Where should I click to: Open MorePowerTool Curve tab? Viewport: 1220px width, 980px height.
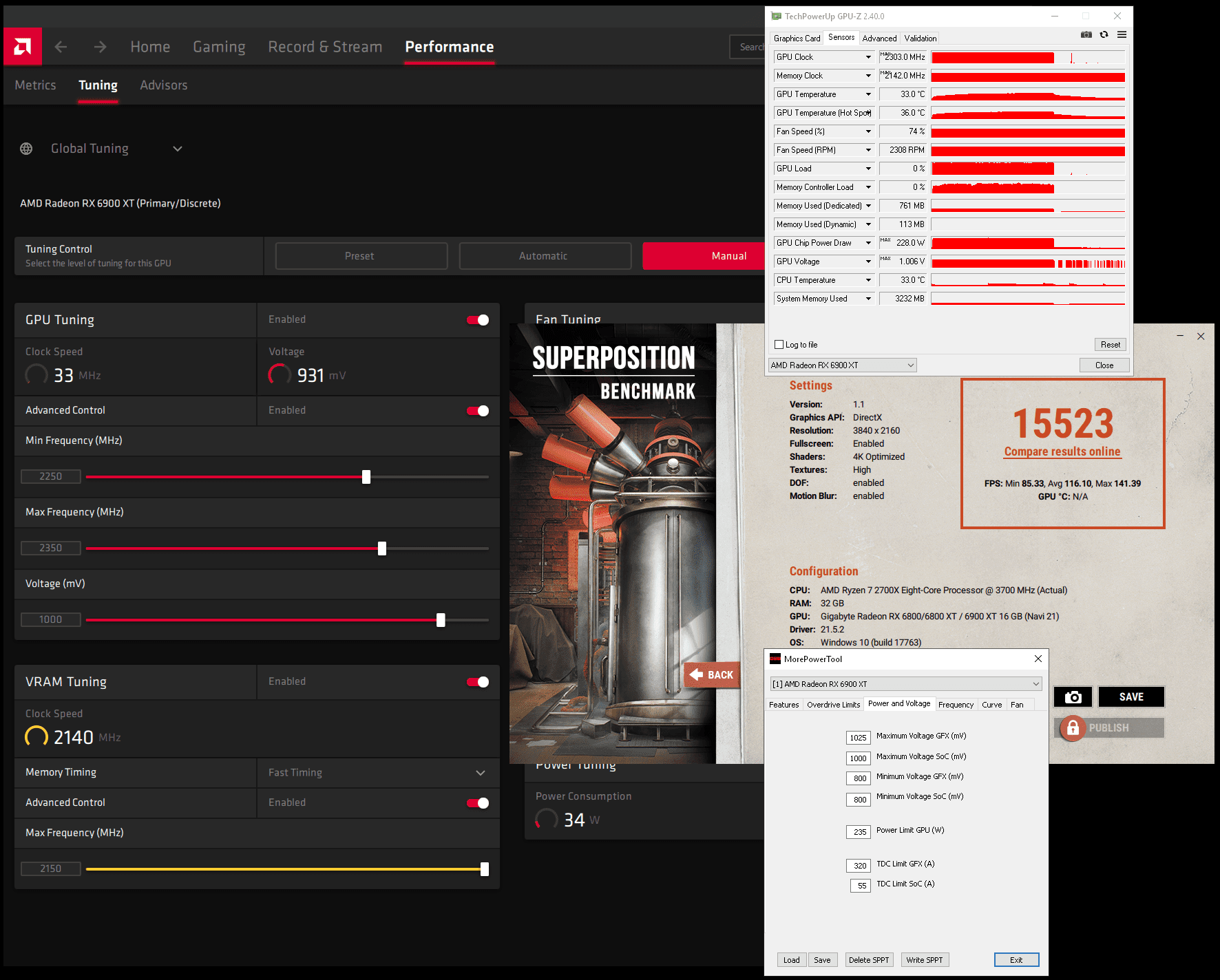click(x=991, y=705)
